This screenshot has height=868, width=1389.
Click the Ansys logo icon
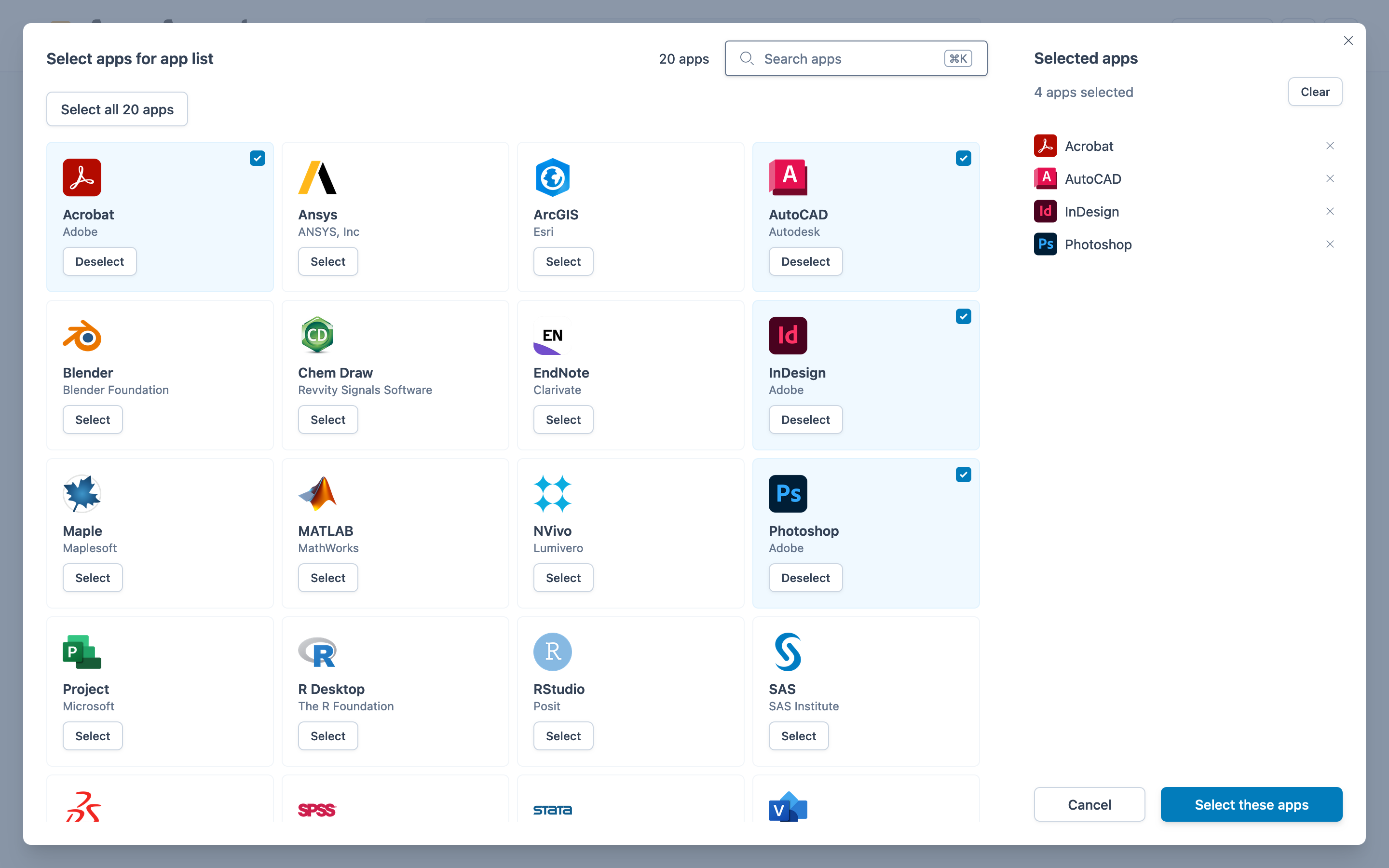click(x=317, y=177)
